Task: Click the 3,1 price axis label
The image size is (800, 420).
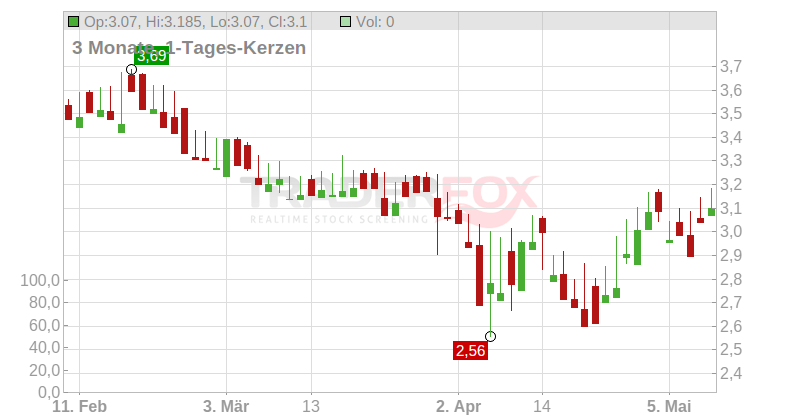Action: [731, 208]
